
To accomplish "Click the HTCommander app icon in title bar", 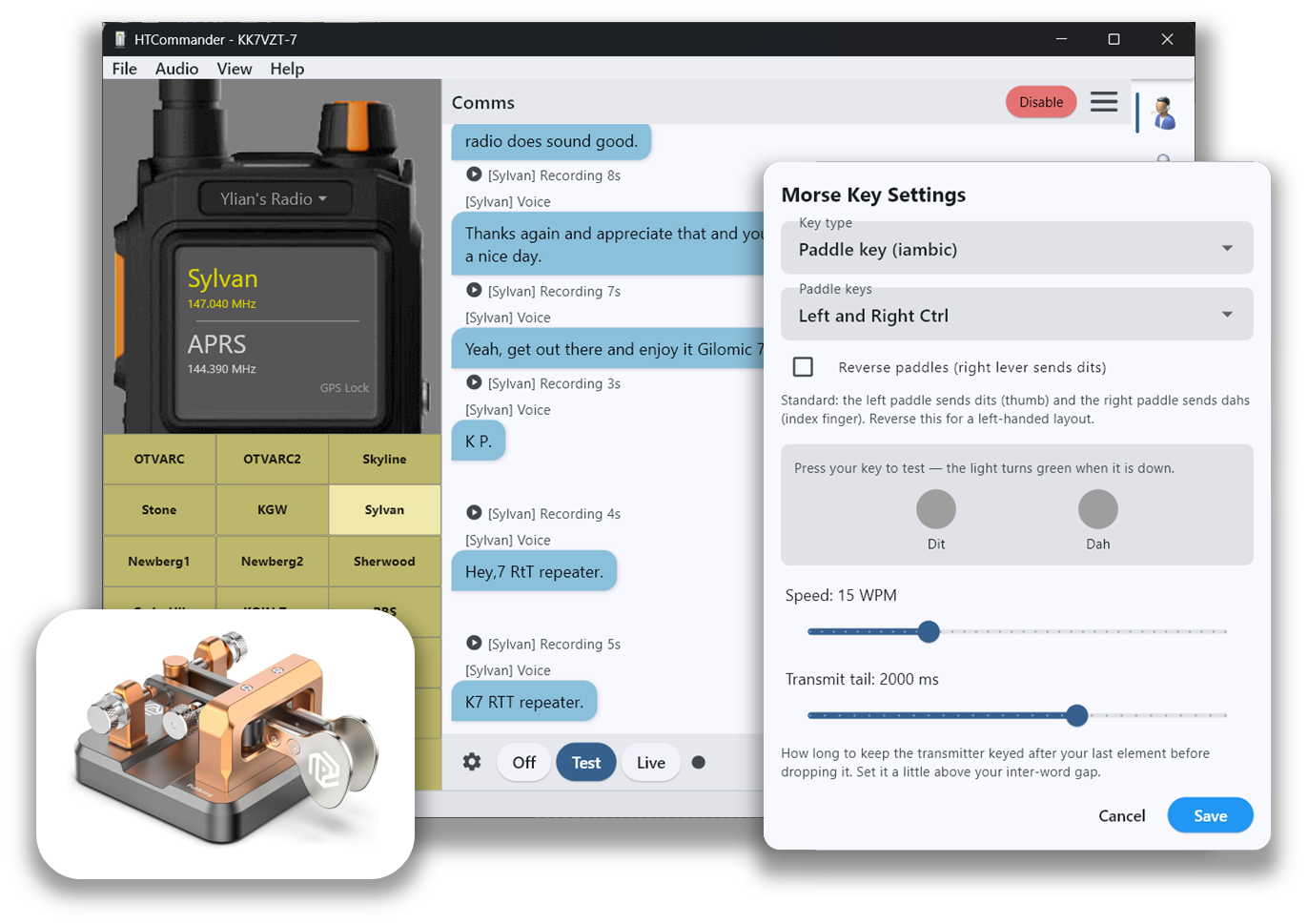I will [120, 39].
